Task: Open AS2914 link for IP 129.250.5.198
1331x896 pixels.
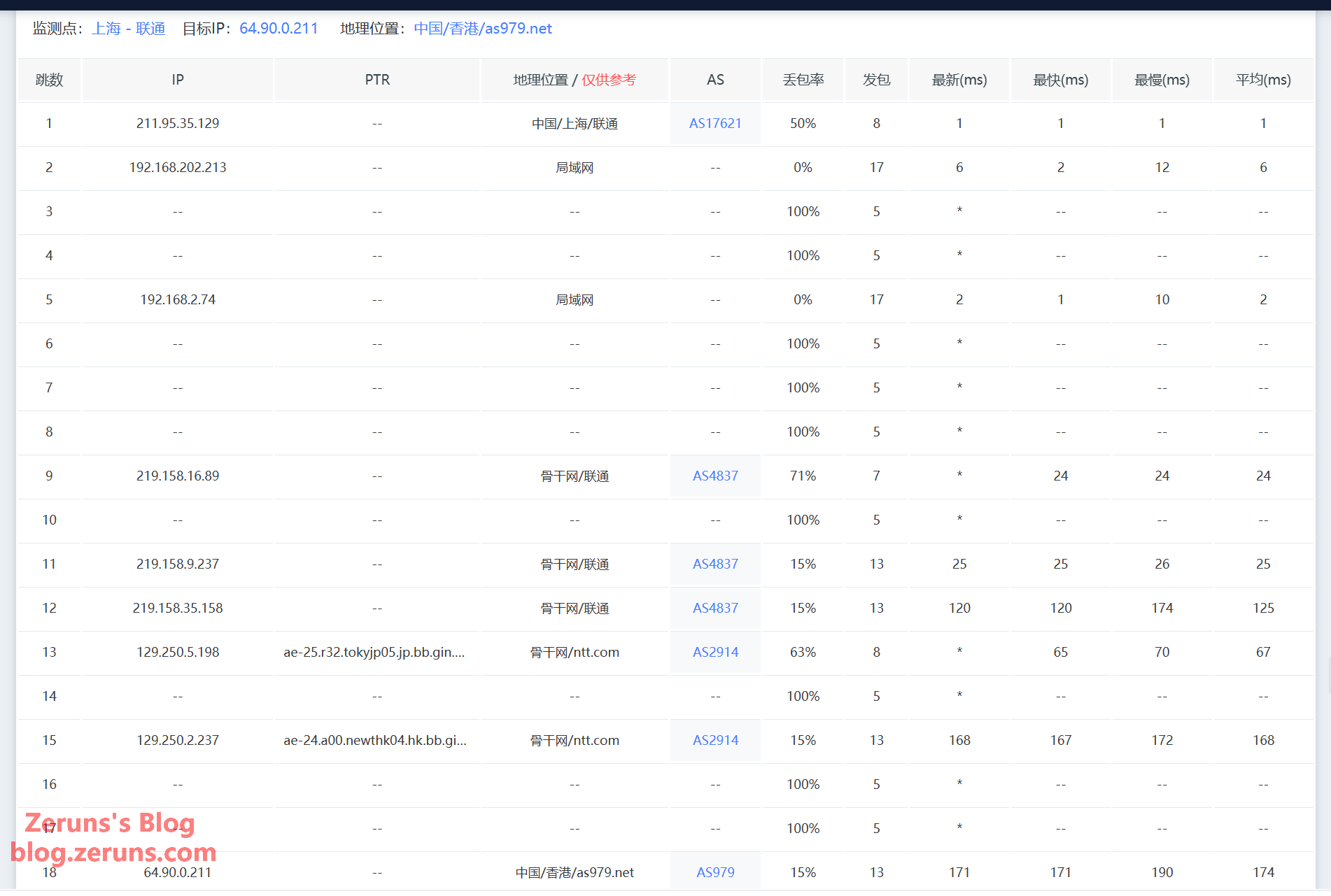Action: point(714,653)
